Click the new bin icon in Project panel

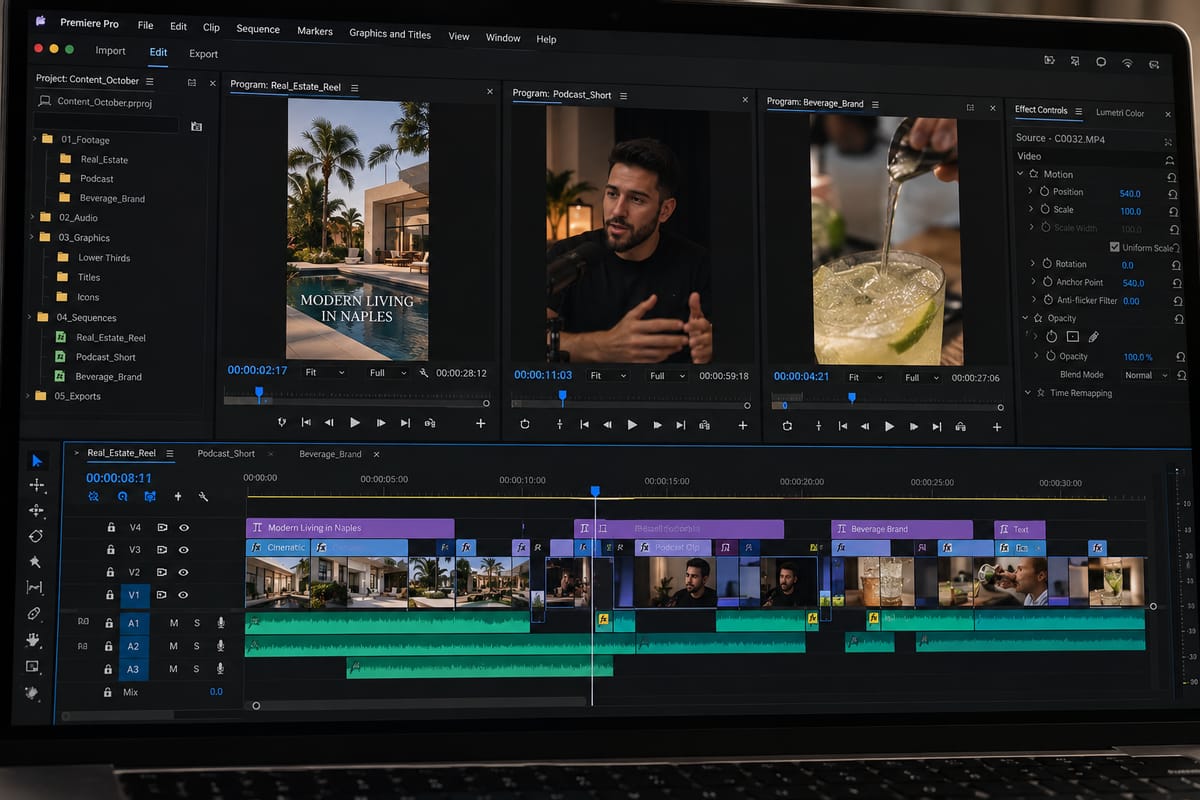pos(196,126)
